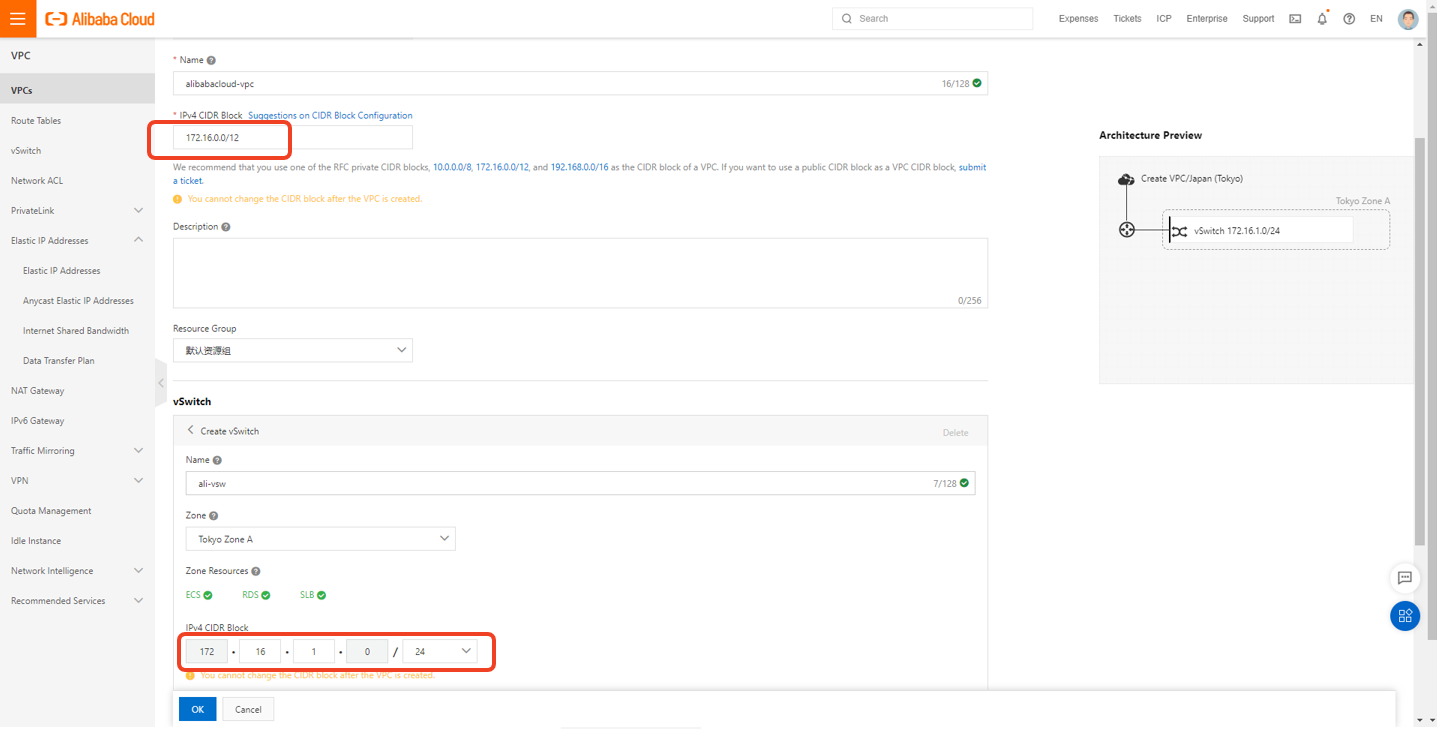The image size is (1437, 729).
Task: Open the help question mark icon
Action: (1349, 18)
